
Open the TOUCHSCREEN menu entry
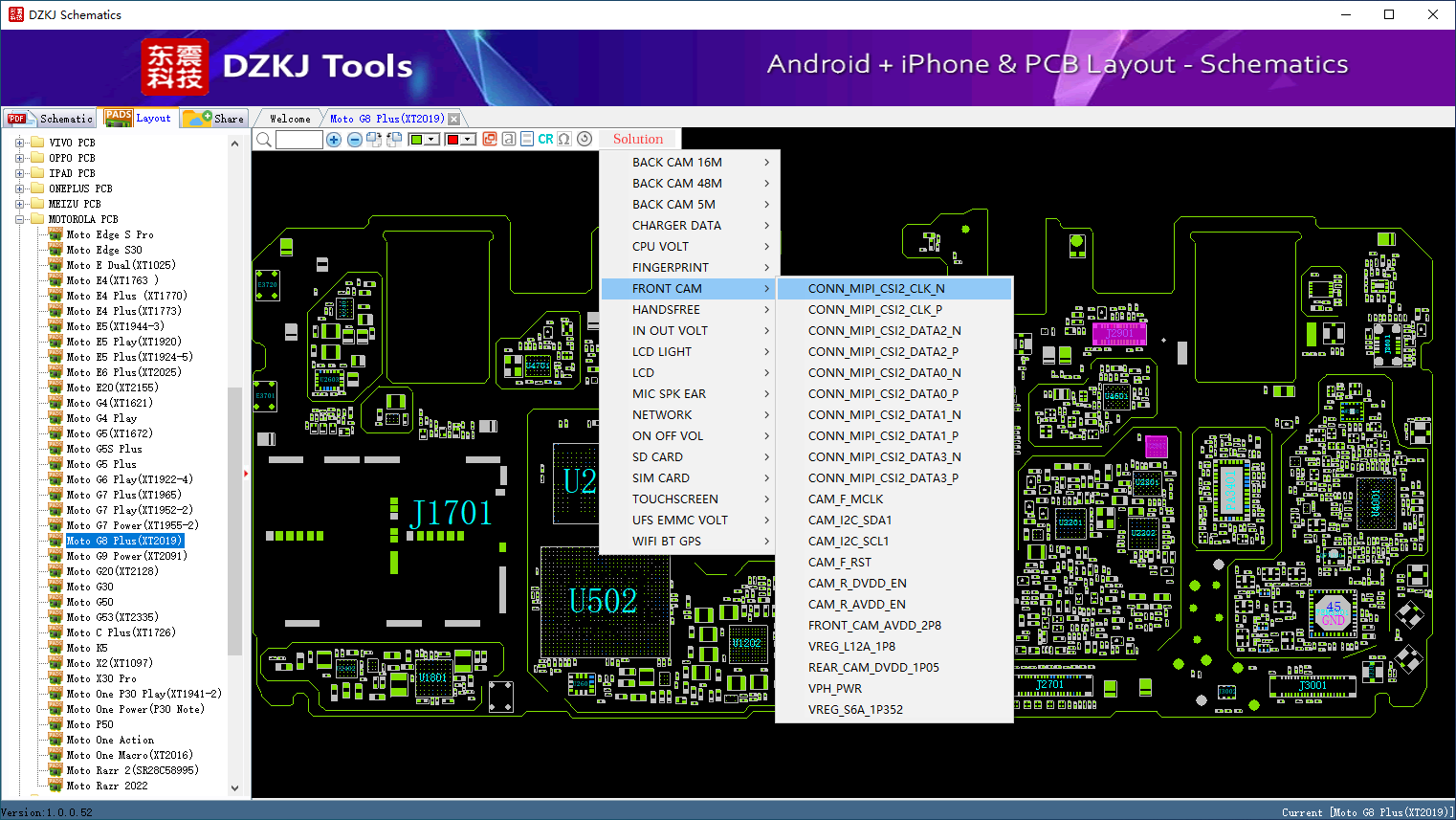tap(674, 499)
